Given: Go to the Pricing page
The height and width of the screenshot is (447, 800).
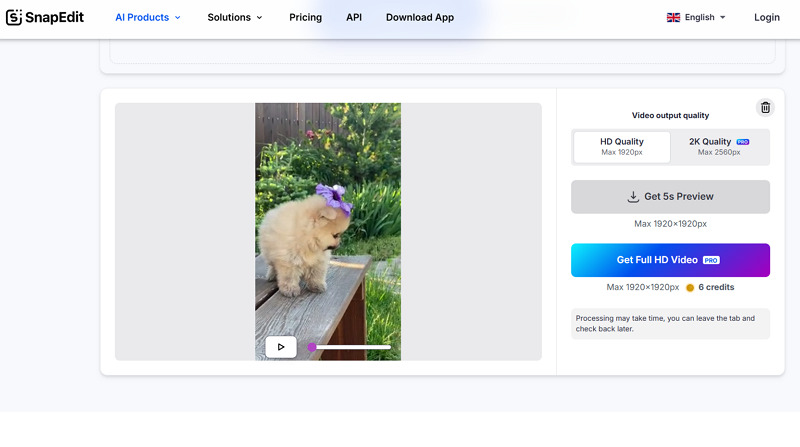Looking at the screenshot, I should point(305,18).
